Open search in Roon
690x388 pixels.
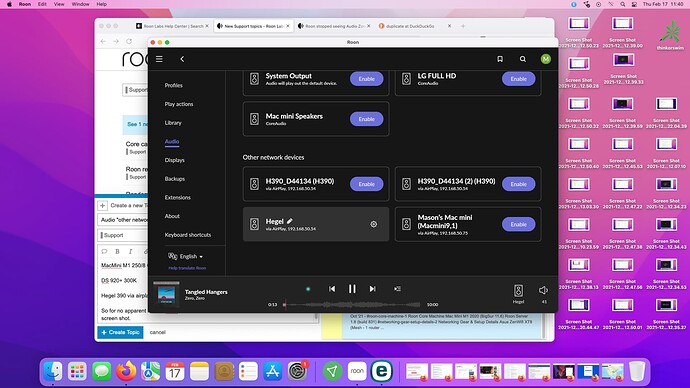click(x=523, y=59)
